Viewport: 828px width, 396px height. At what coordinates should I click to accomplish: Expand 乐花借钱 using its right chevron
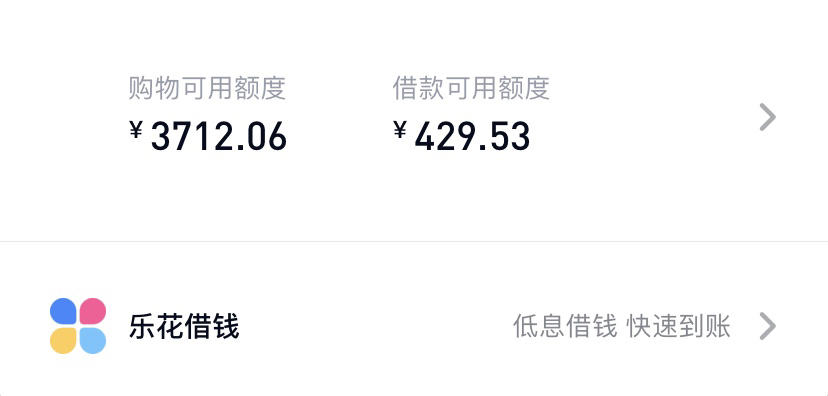click(x=768, y=326)
